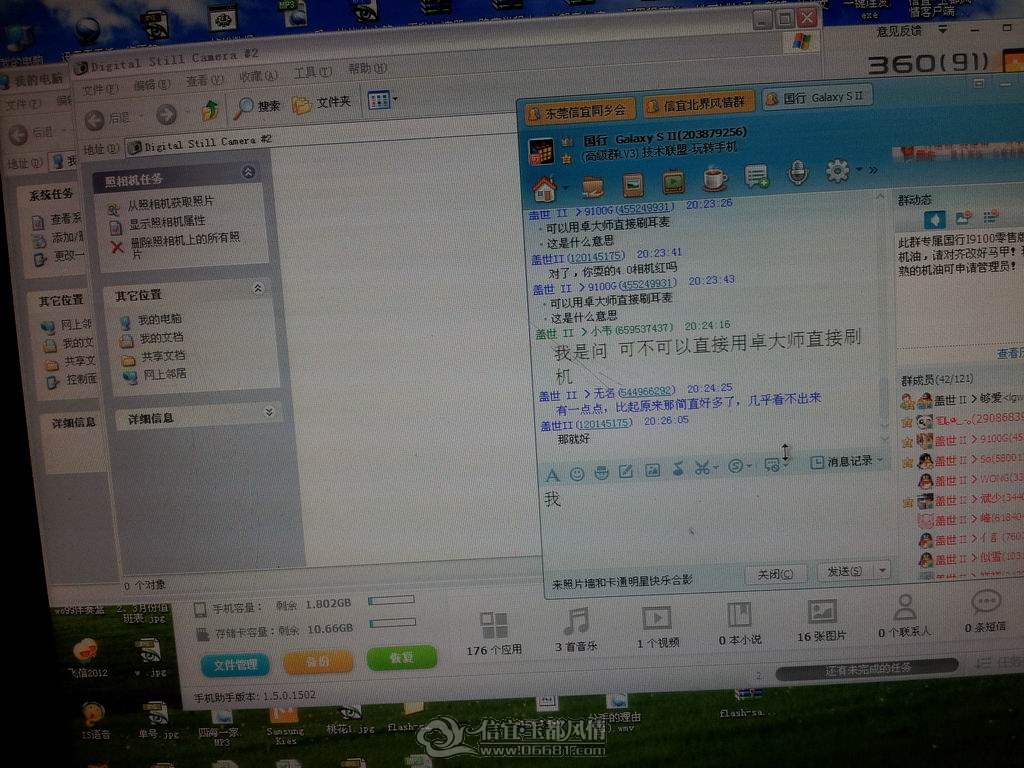The width and height of the screenshot is (1024, 768).
Task: Open the dropdown arrow beside the house icon
Action: point(566,188)
